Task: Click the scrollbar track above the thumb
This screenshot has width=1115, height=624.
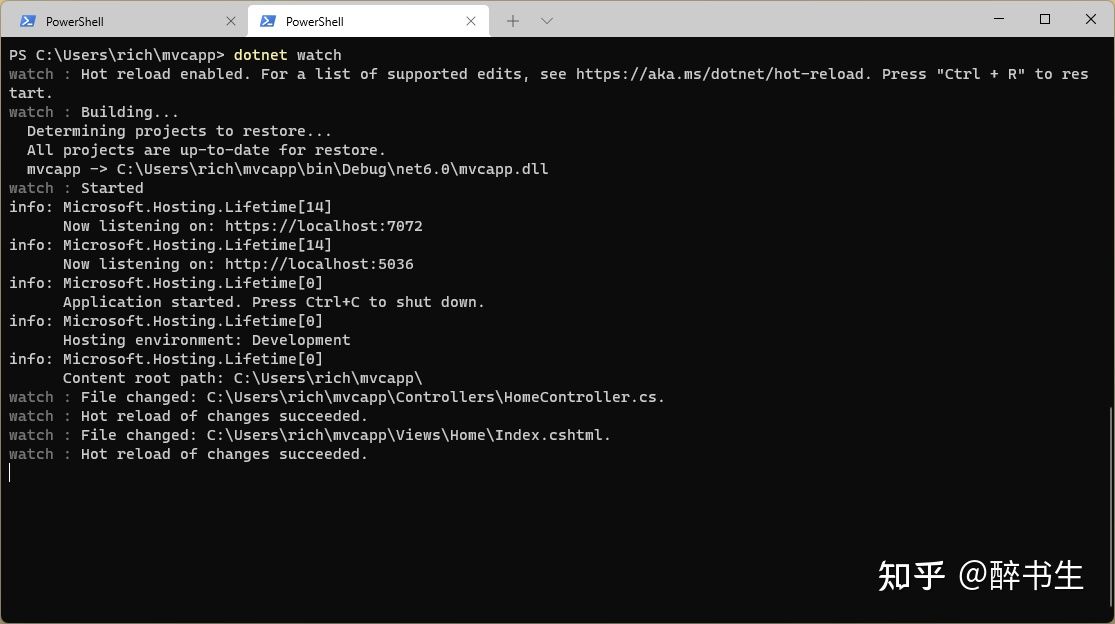Action: pyautogui.click(x=1111, y=222)
